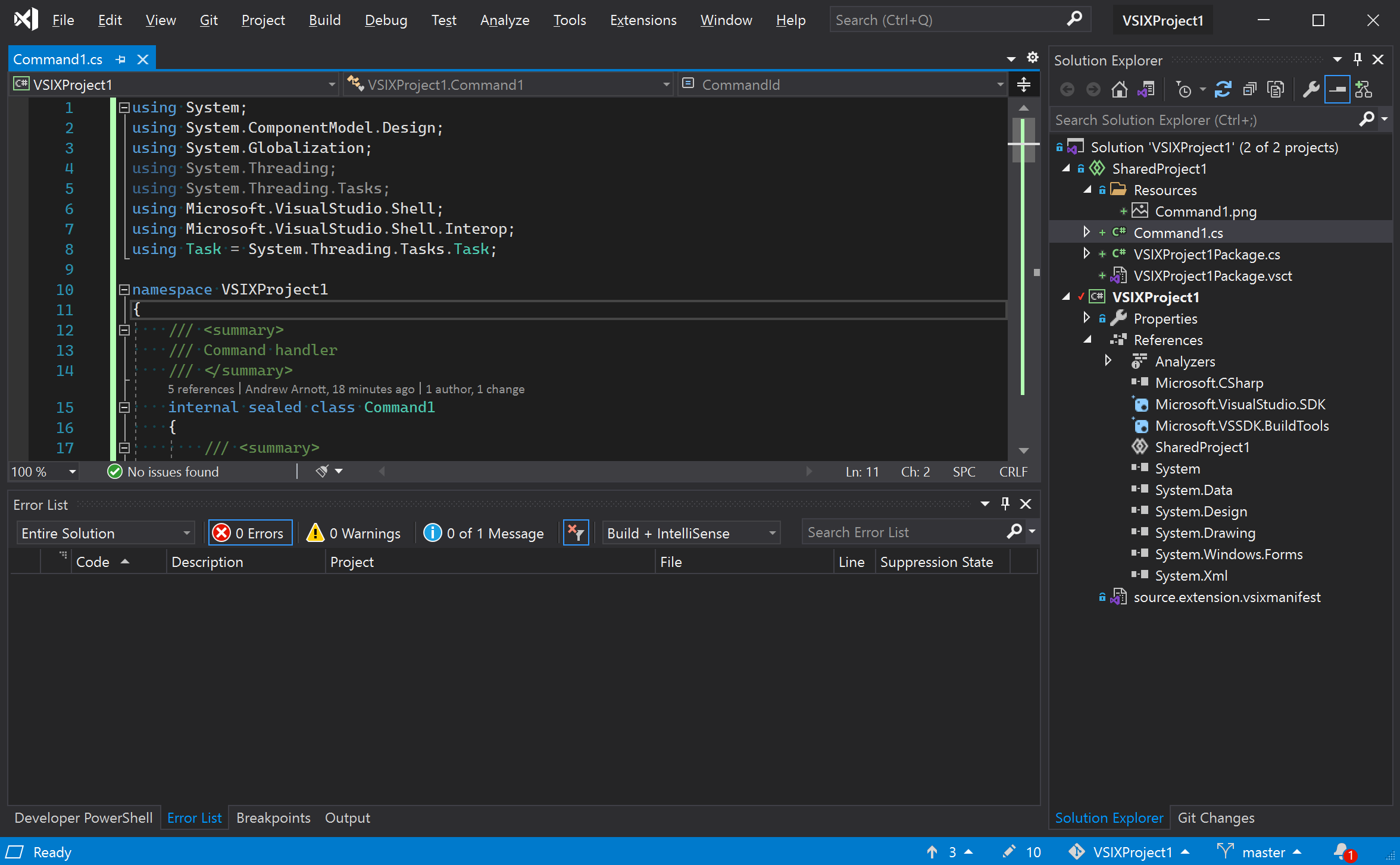
Task: Click the Git refresh/sync icon in Solution Explorer
Action: [1222, 91]
